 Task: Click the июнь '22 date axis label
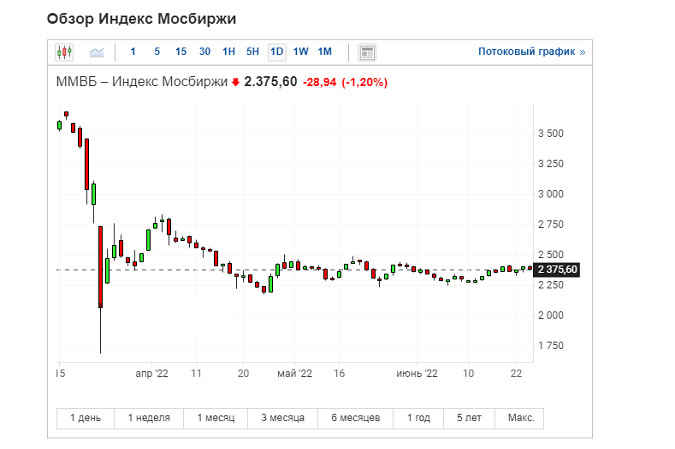pyautogui.click(x=417, y=373)
